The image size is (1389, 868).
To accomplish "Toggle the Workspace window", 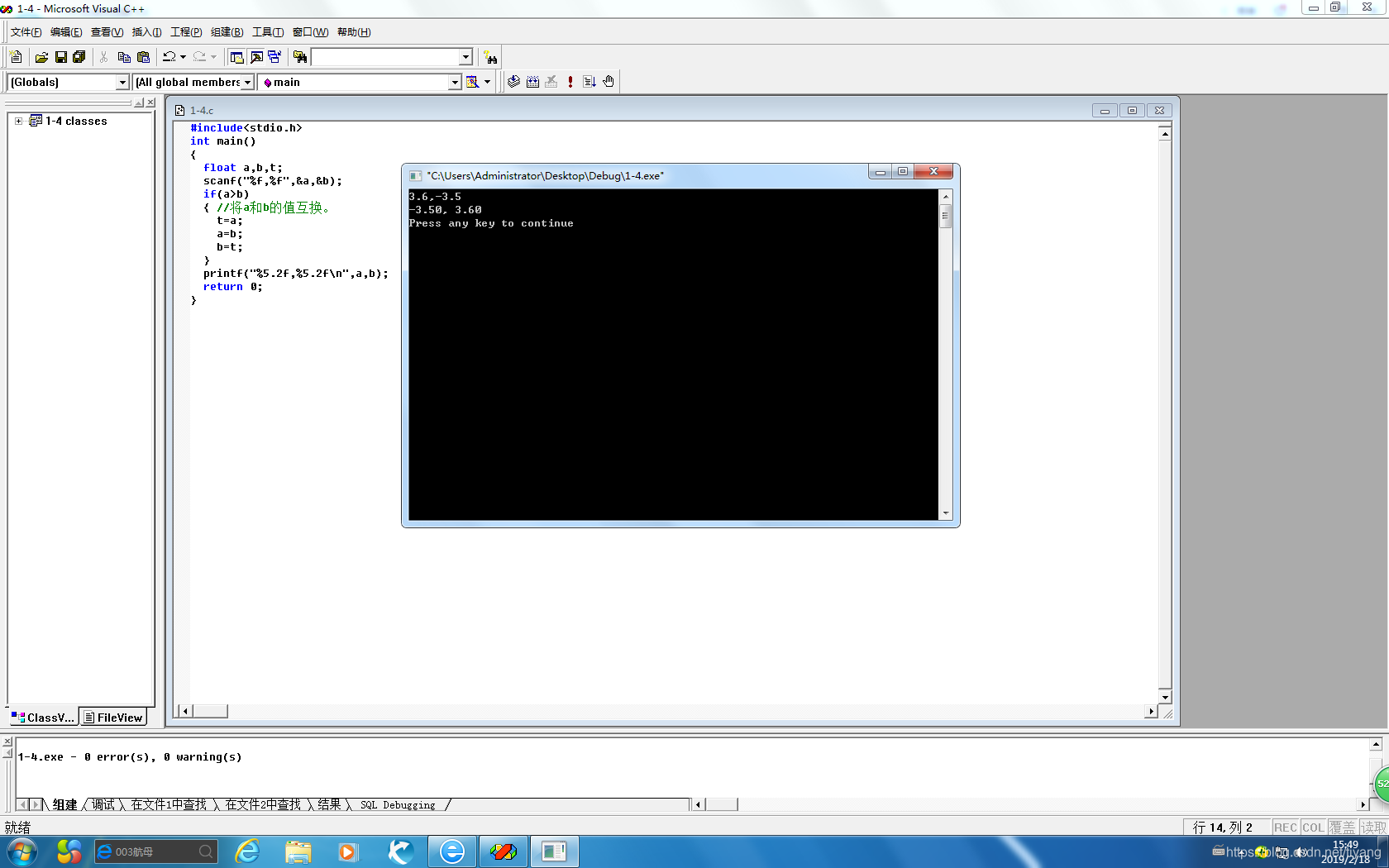I will point(236,57).
